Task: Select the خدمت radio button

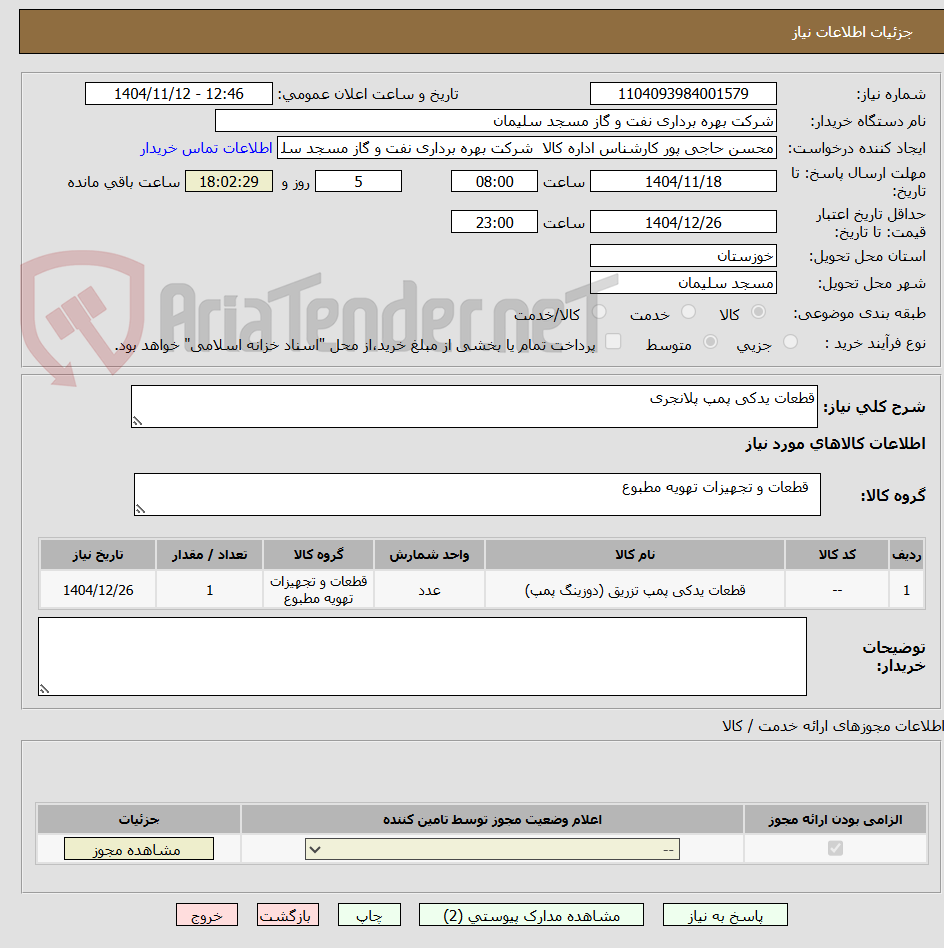Action: click(x=688, y=312)
